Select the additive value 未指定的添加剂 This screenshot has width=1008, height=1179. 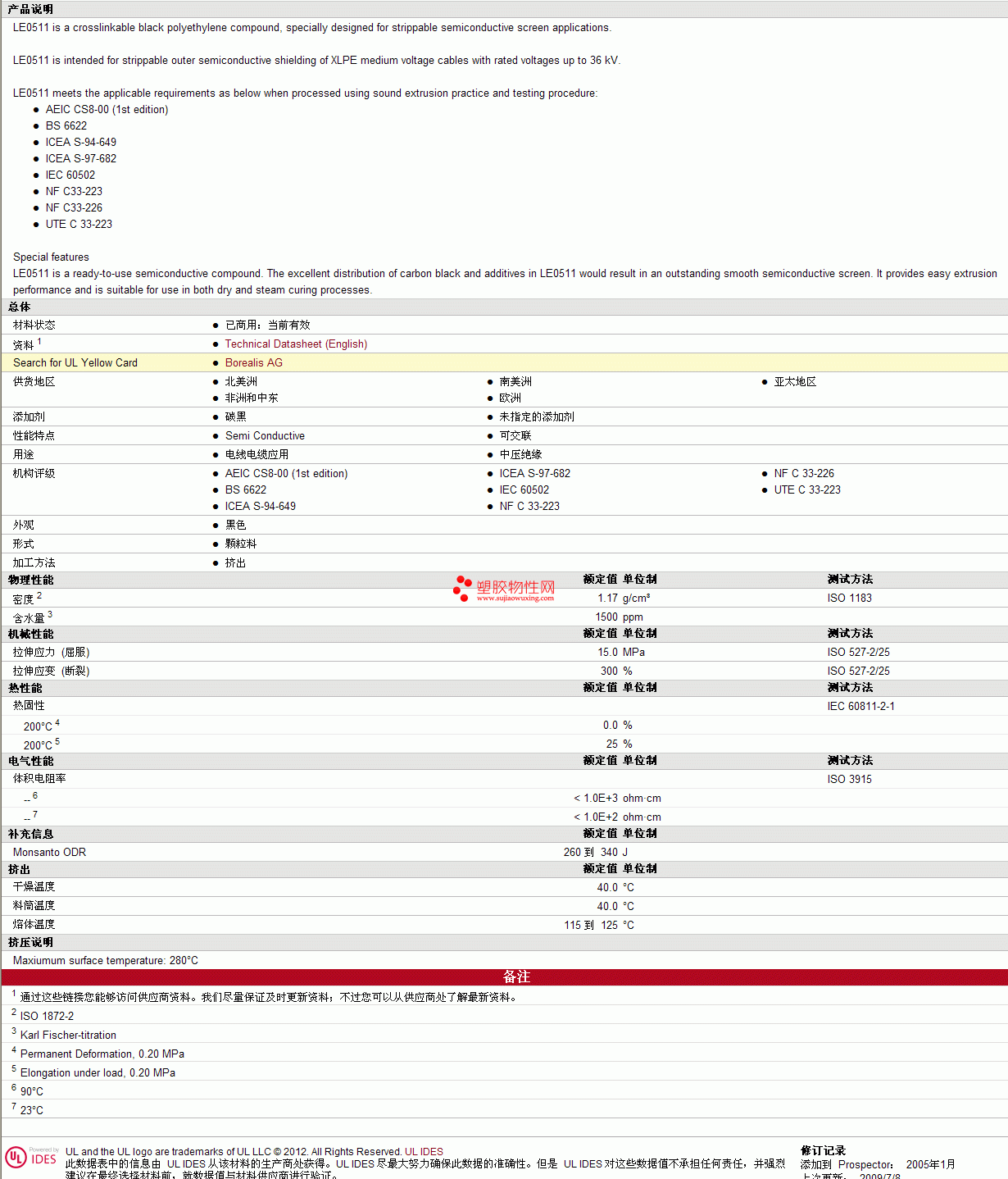pyautogui.click(x=537, y=417)
